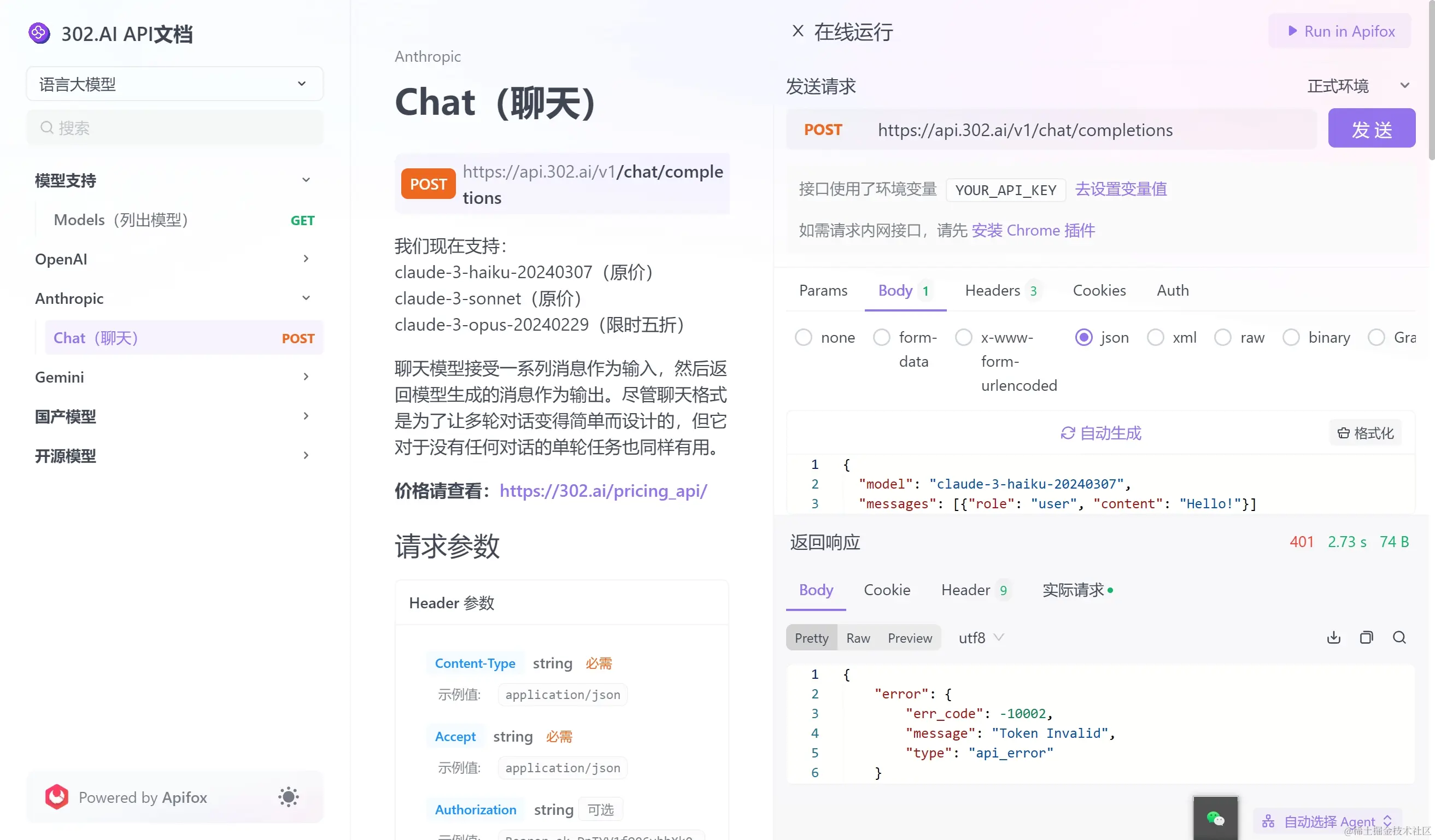Screen dimensions: 1435x840
Task: Open the 语言大模型 category dropdown
Action: point(174,84)
